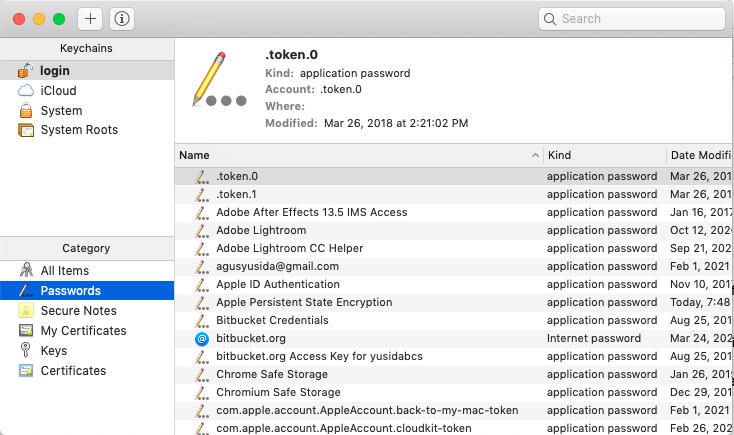Click pencil icon beside Apple ID Authentication

click(202, 284)
